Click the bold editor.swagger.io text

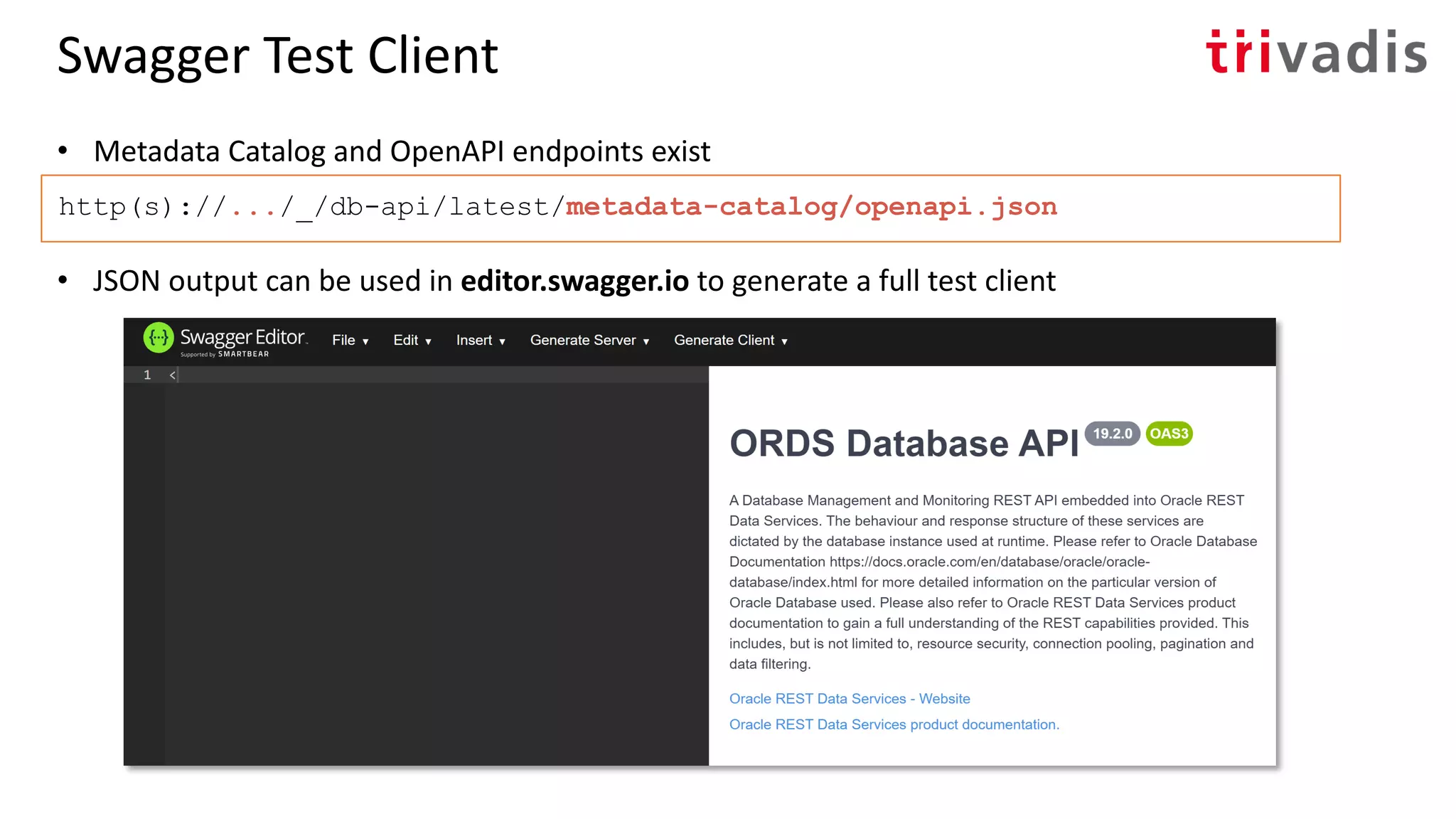coord(574,281)
